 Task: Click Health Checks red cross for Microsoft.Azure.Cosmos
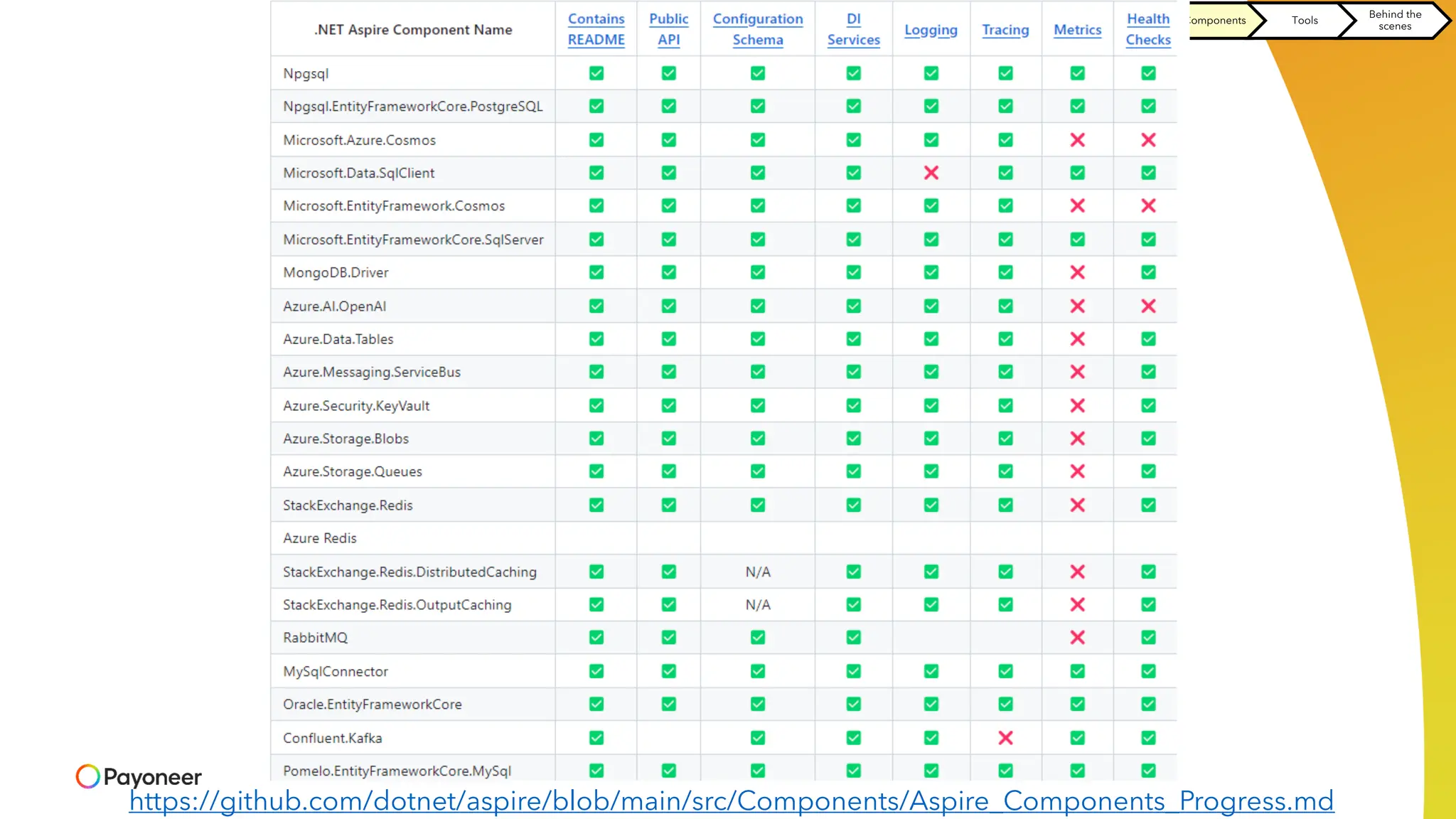1148,140
